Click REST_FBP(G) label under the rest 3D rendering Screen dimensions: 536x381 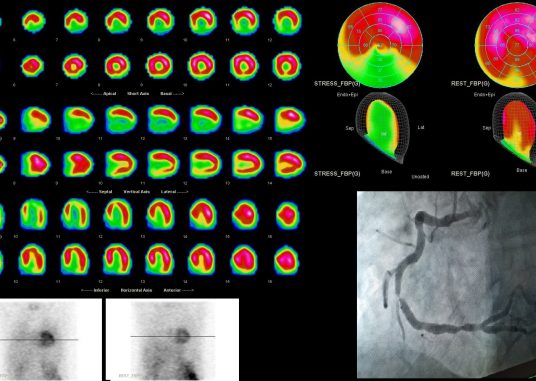(470, 174)
